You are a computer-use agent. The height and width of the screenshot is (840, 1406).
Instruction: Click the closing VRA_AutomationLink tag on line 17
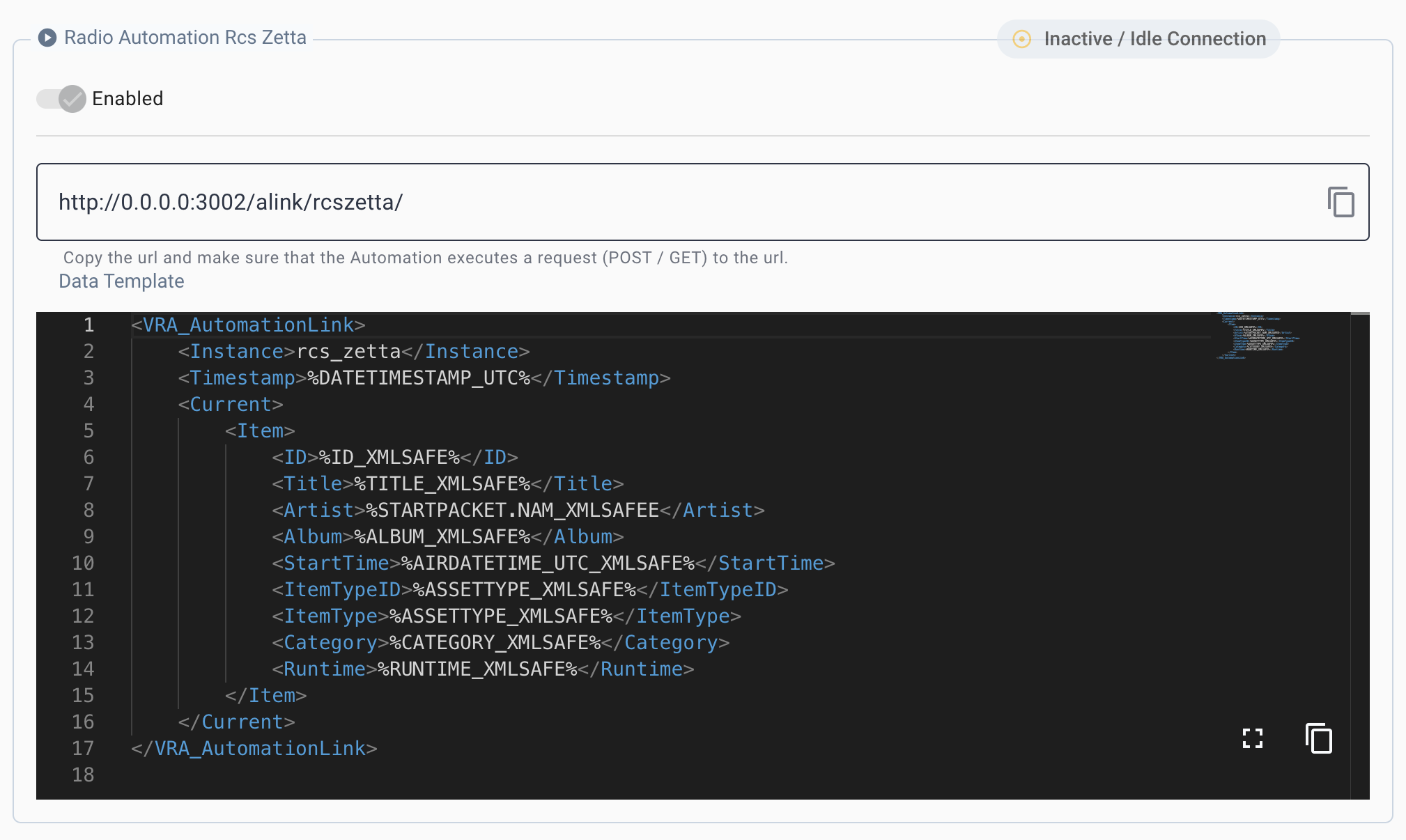click(254, 748)
